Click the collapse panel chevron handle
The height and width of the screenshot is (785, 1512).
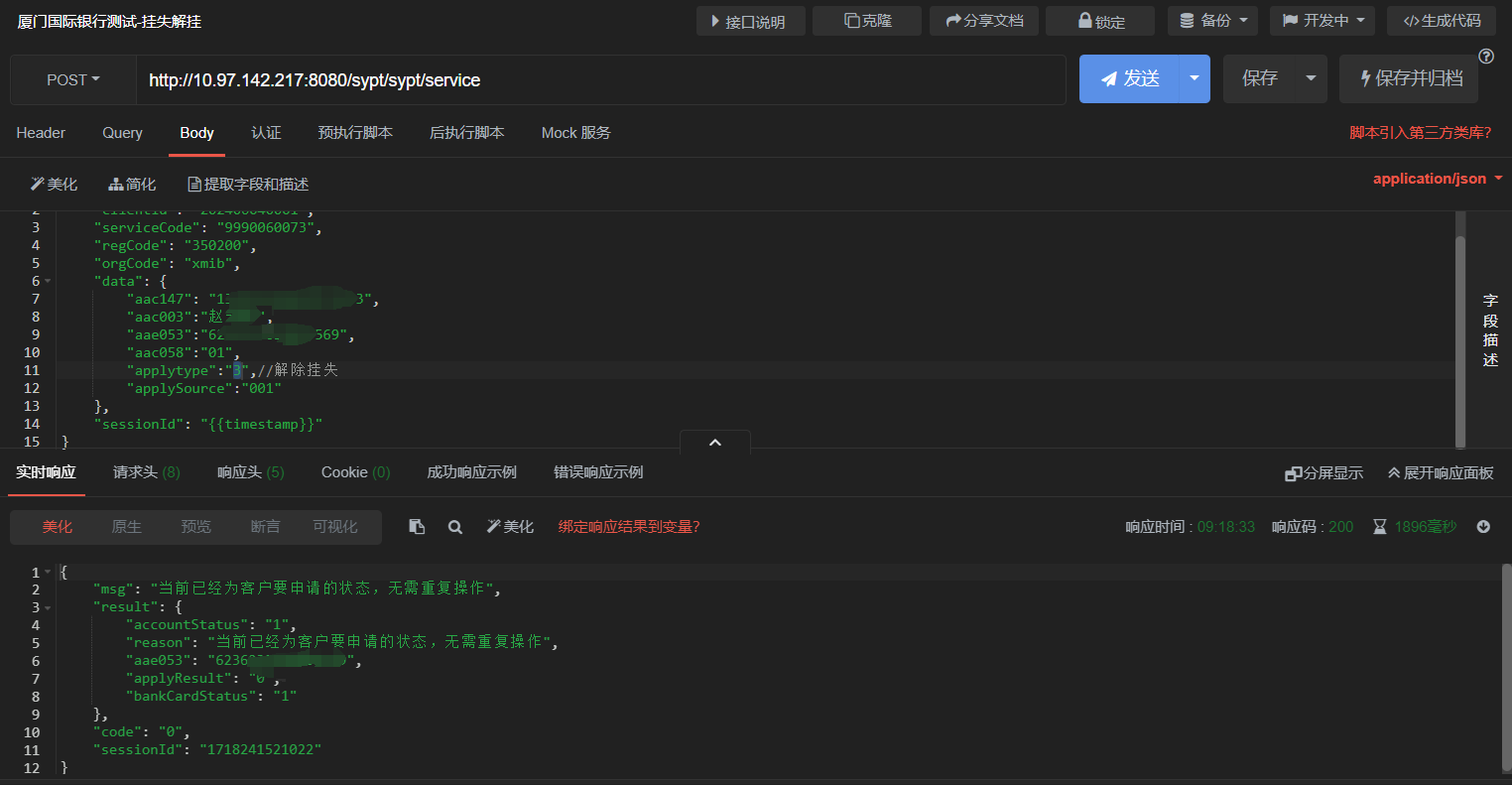pos(715,443)
